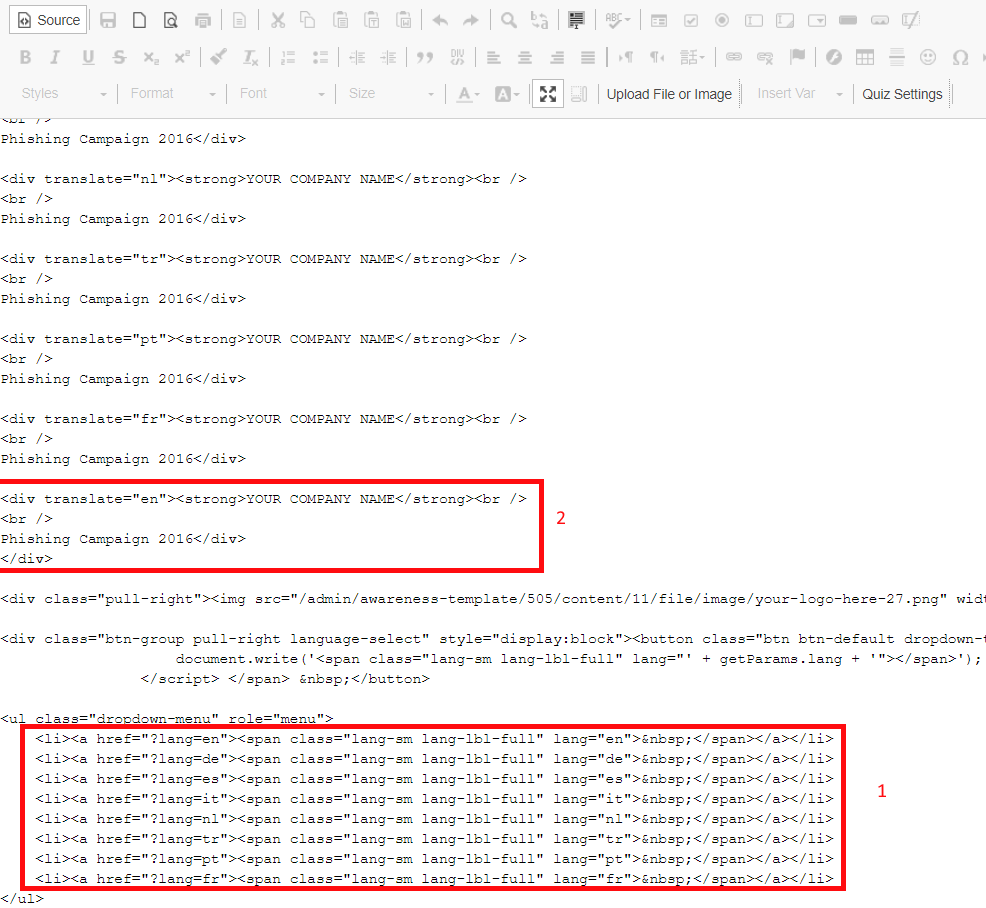986x908 pixels.
Task: Insert a Button form element
Action: pos(848,20)
